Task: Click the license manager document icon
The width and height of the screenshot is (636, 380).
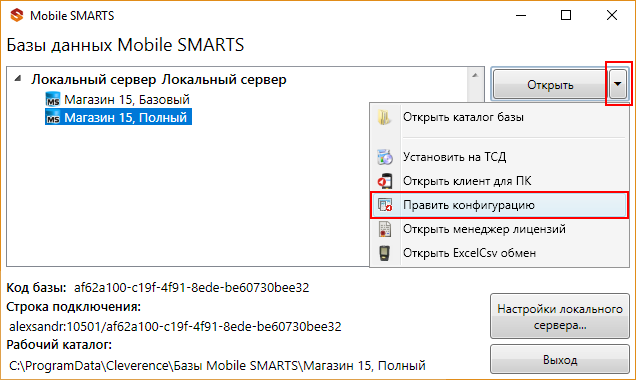Action: (385, 229)
